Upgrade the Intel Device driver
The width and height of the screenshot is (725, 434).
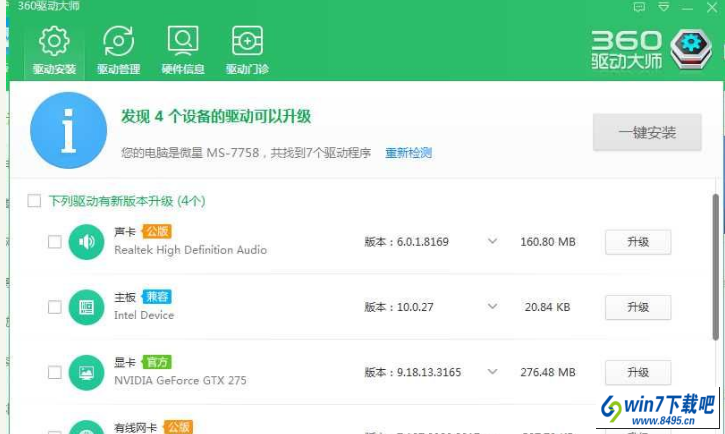pyautogui.click(x=638, y=307)
